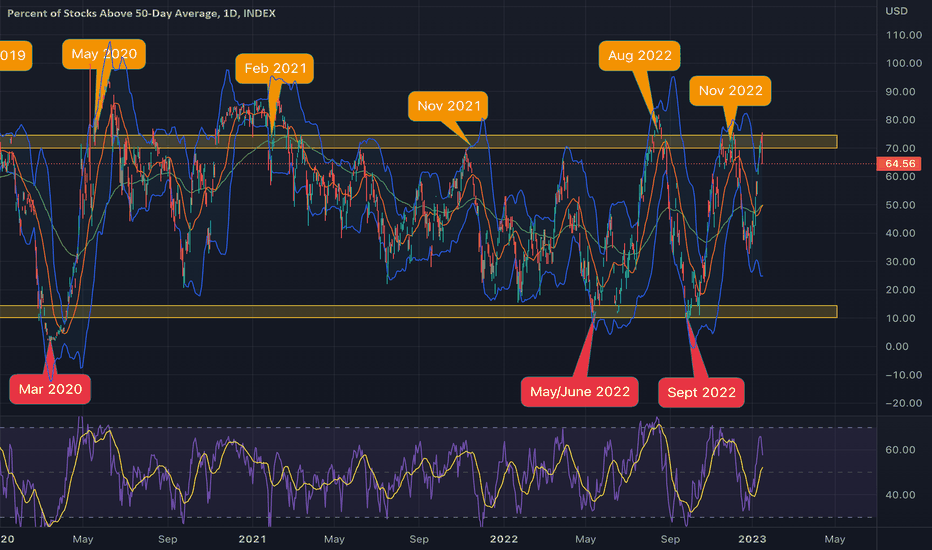Click the 'May/June 2022' red callout
This screenshot has width=932, height=550.
(580, 392)
